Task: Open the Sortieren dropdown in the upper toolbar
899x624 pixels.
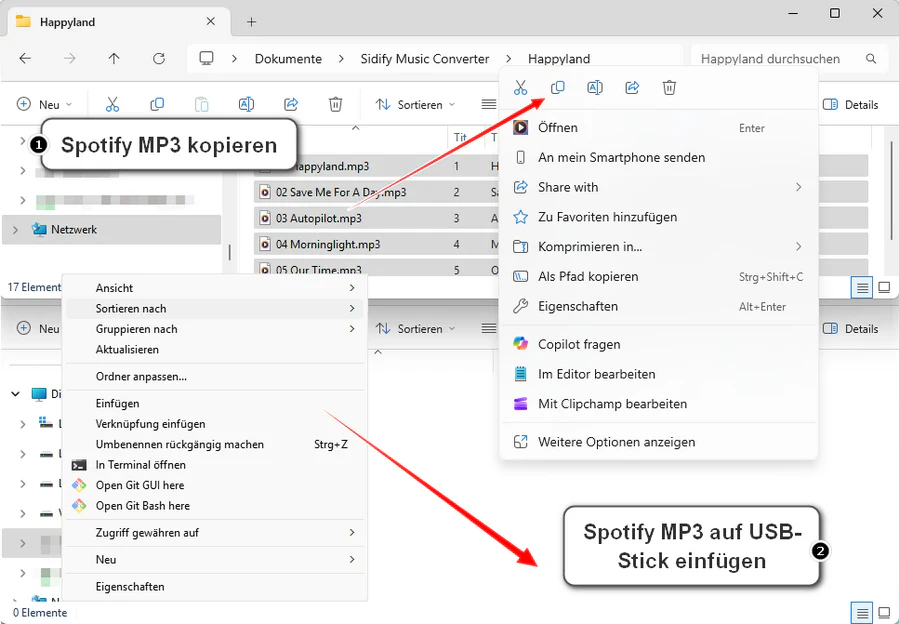Action: click(x=415, y=104)
